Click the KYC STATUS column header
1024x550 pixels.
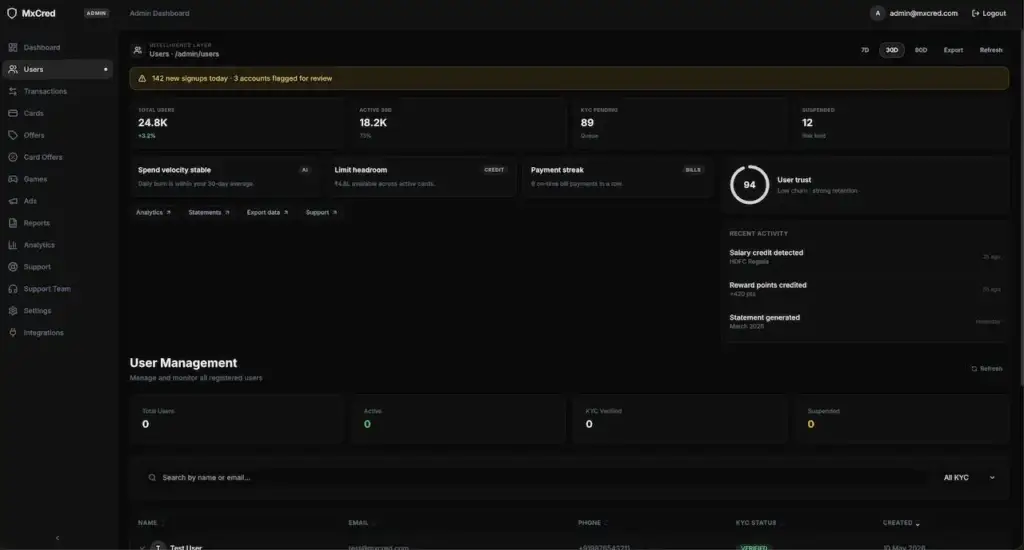pos(756,523)
